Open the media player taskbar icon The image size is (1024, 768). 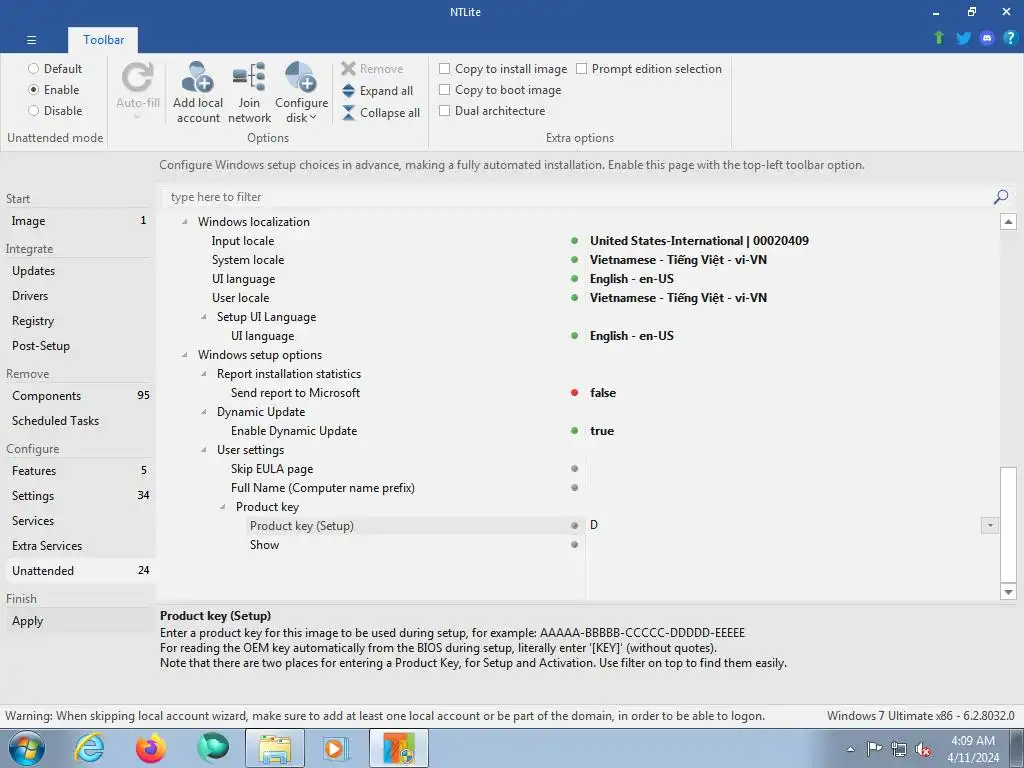click(x=337, y=748)
